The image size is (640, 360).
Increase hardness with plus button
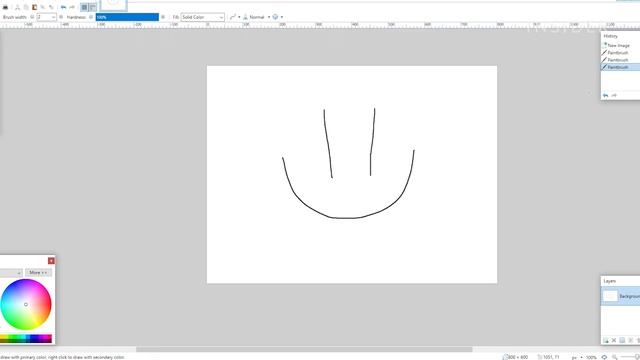pos(163,17)
